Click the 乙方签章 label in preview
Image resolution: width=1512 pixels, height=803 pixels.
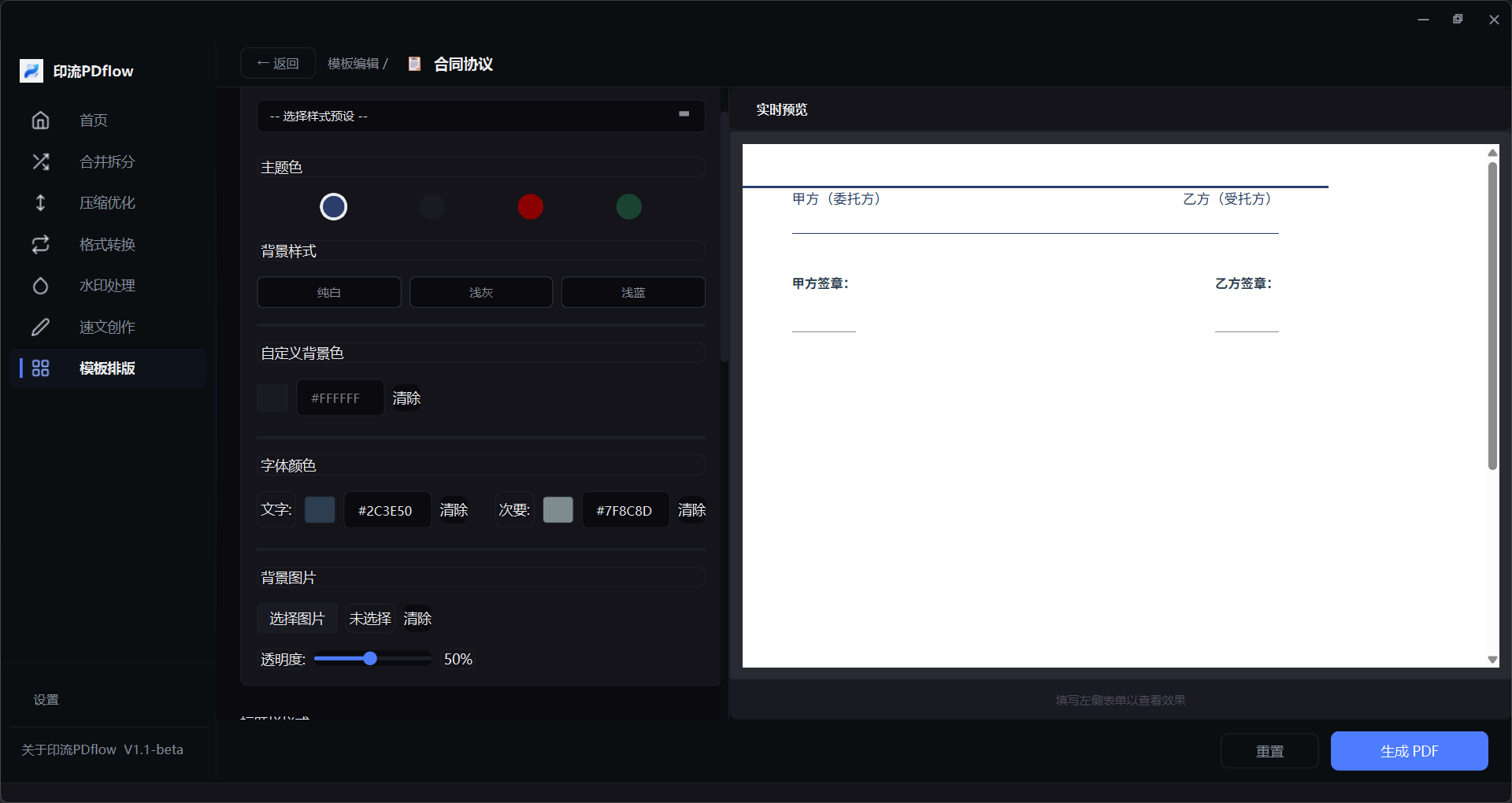click(x=1243, y=283)
